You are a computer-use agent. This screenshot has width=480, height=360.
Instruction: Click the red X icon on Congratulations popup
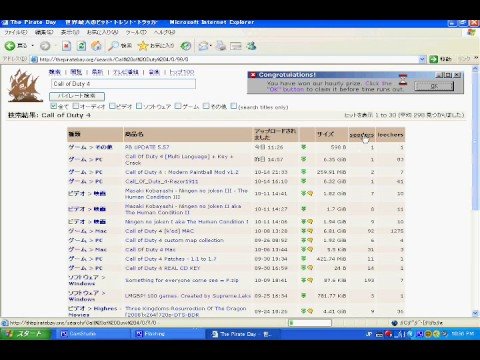pos(253,75)
